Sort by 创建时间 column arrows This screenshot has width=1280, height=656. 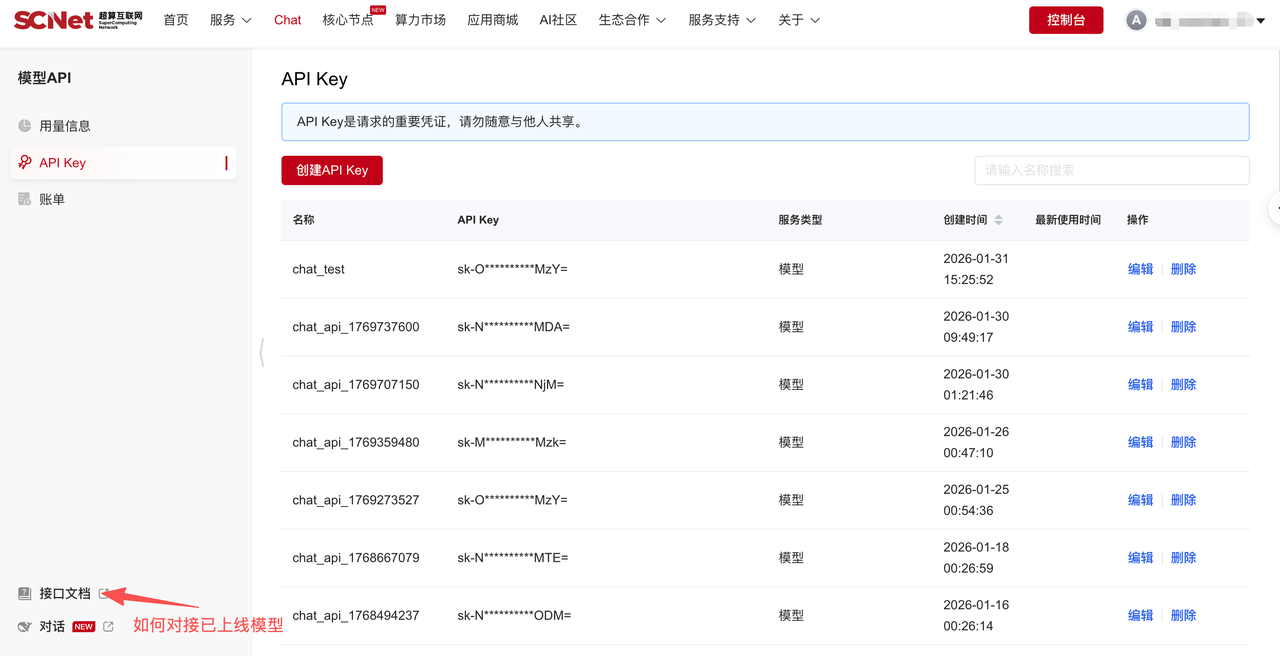coord(998,220)
